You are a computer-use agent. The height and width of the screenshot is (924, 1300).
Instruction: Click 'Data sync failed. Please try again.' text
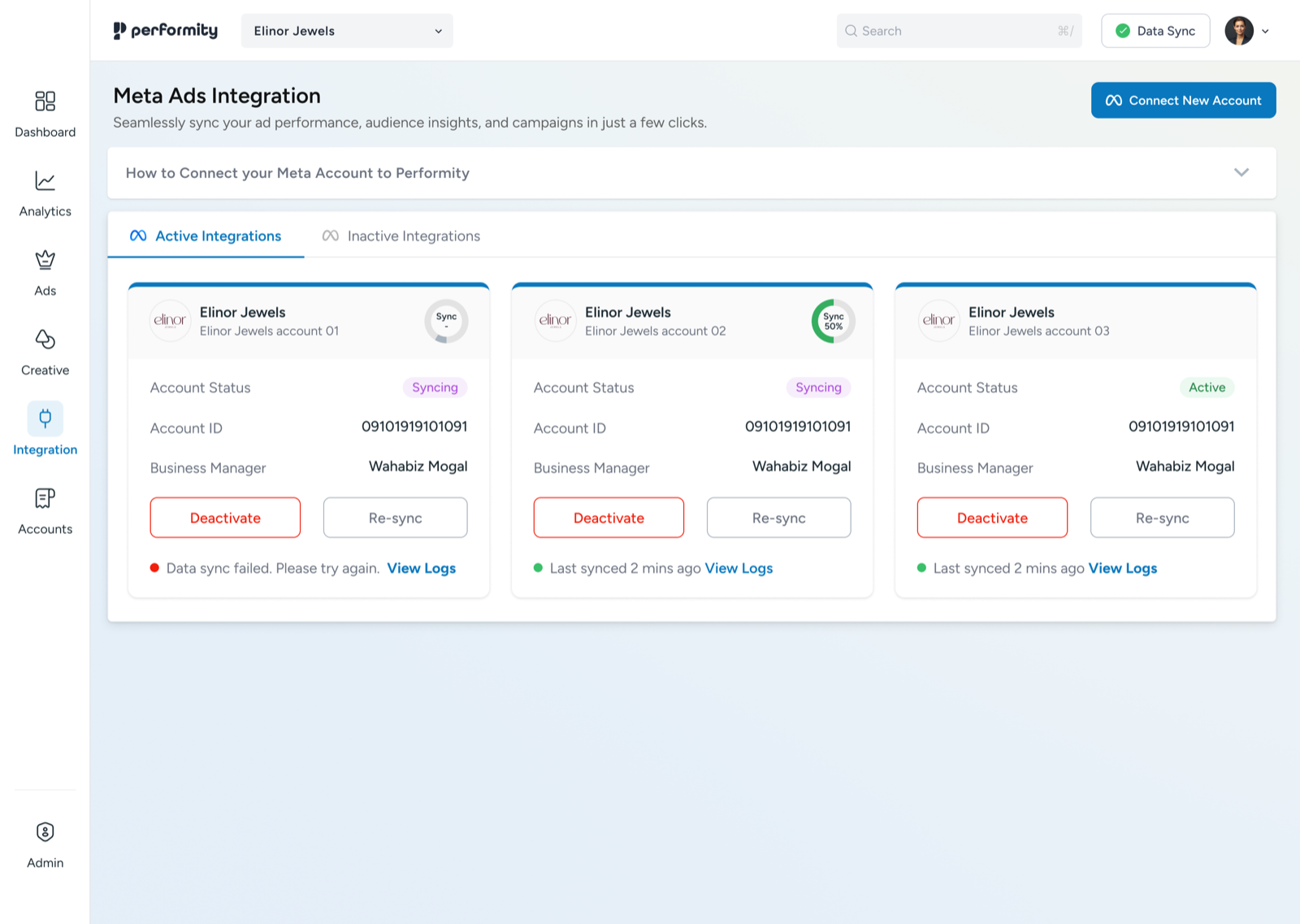coord(273,568)
